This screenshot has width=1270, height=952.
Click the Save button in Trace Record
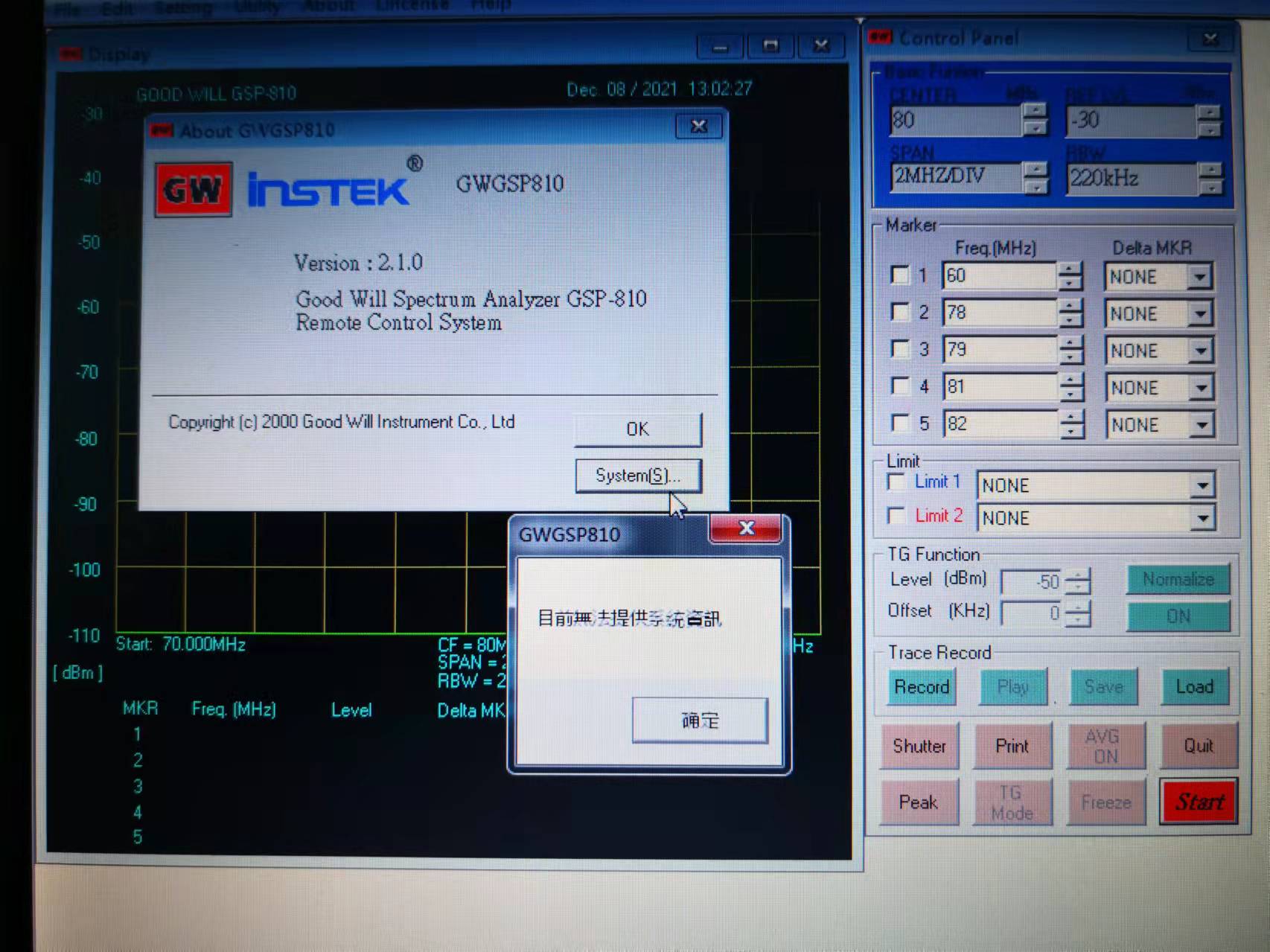click(x=1103, y=686)
